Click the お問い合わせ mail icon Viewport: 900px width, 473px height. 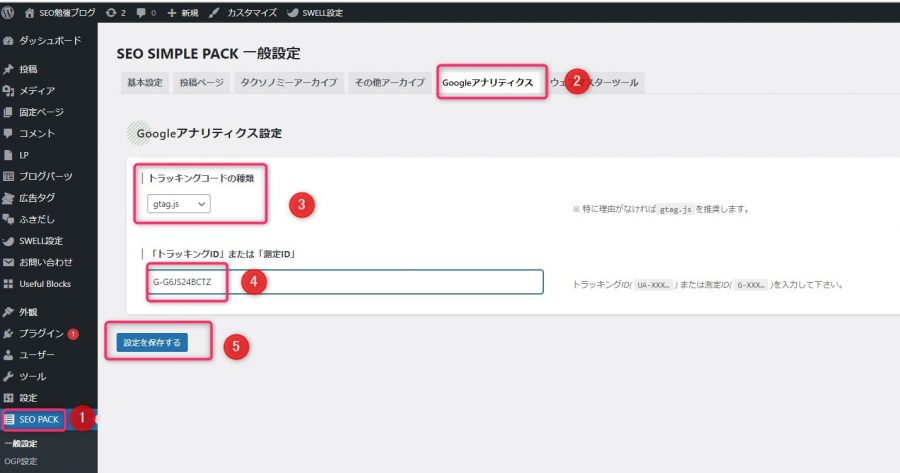(x=8, y=262)
